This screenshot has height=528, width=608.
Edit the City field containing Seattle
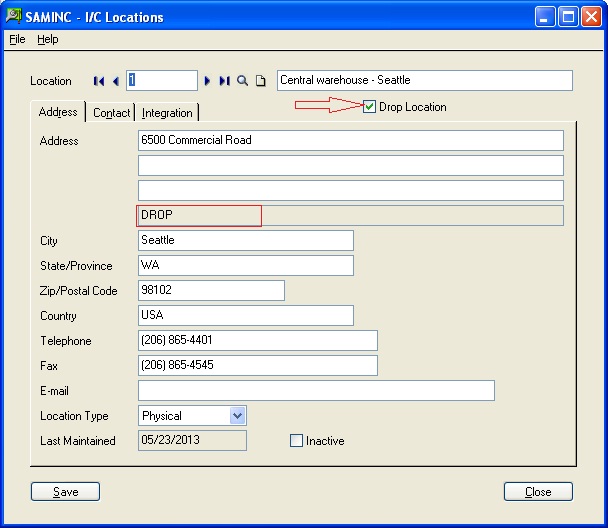pyautogui.click(x=245, y=240)
